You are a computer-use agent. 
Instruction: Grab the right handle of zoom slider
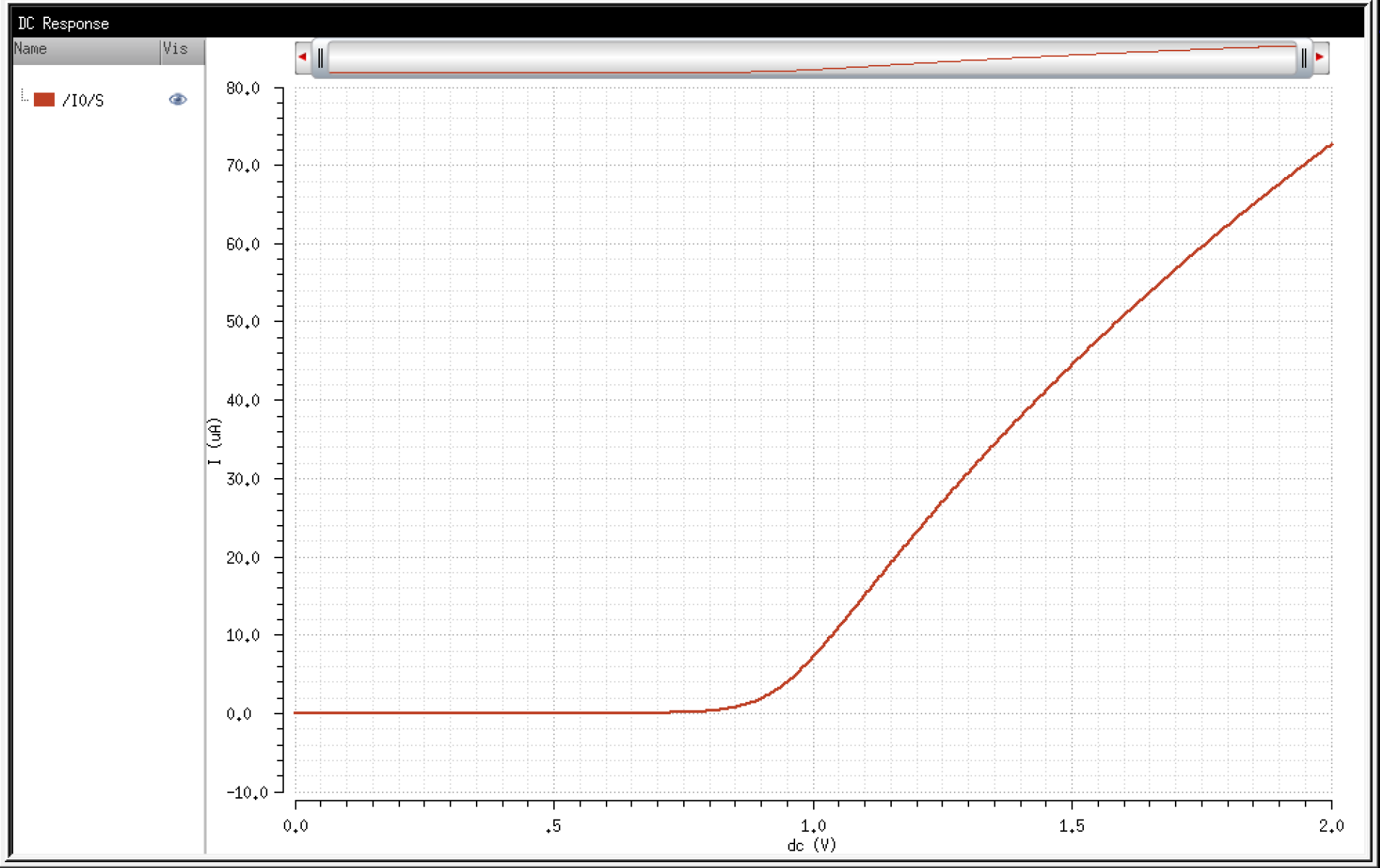click(1303, 58)
